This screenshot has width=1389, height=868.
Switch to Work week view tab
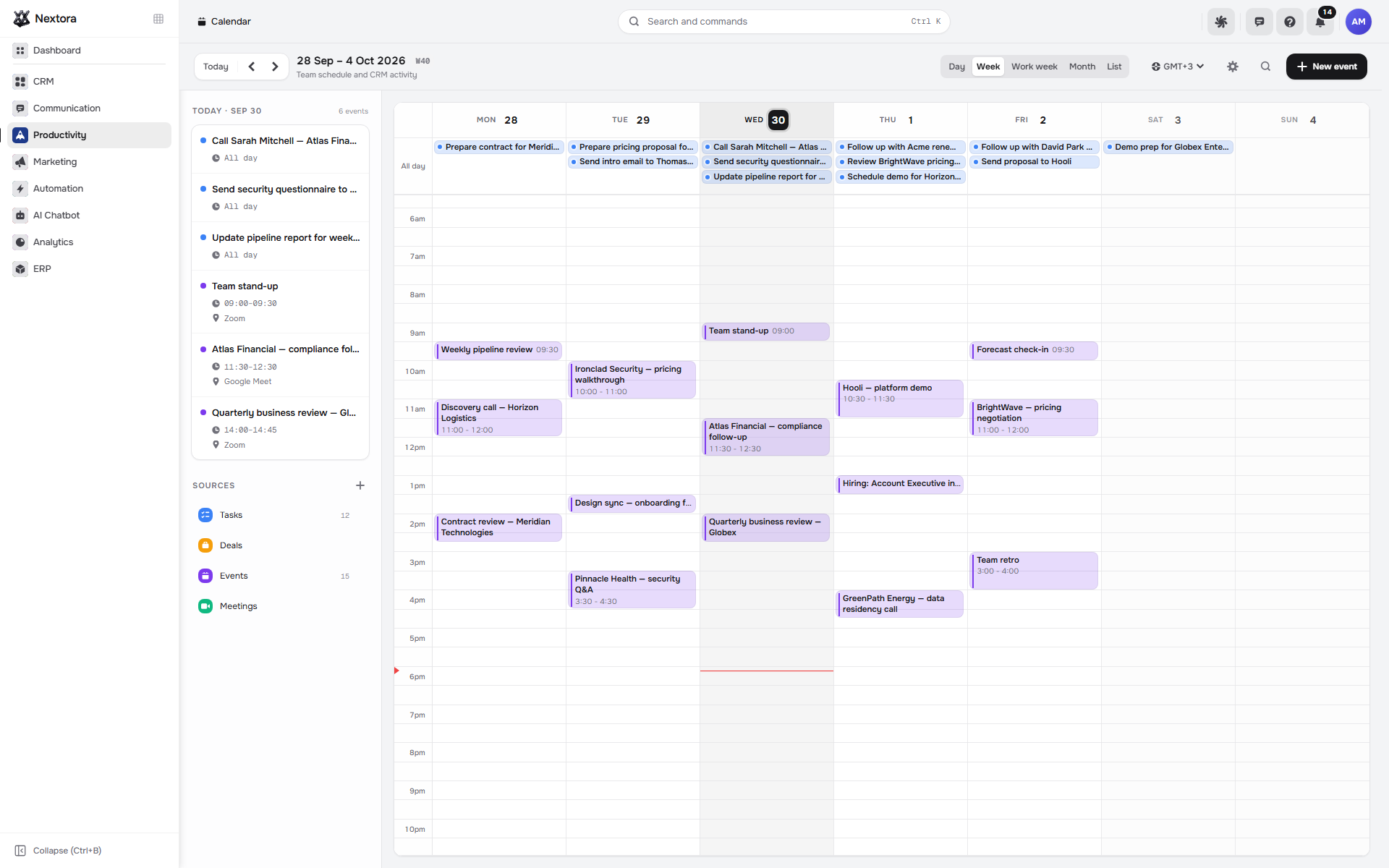pyautogui.click(x=1034, y=67)
